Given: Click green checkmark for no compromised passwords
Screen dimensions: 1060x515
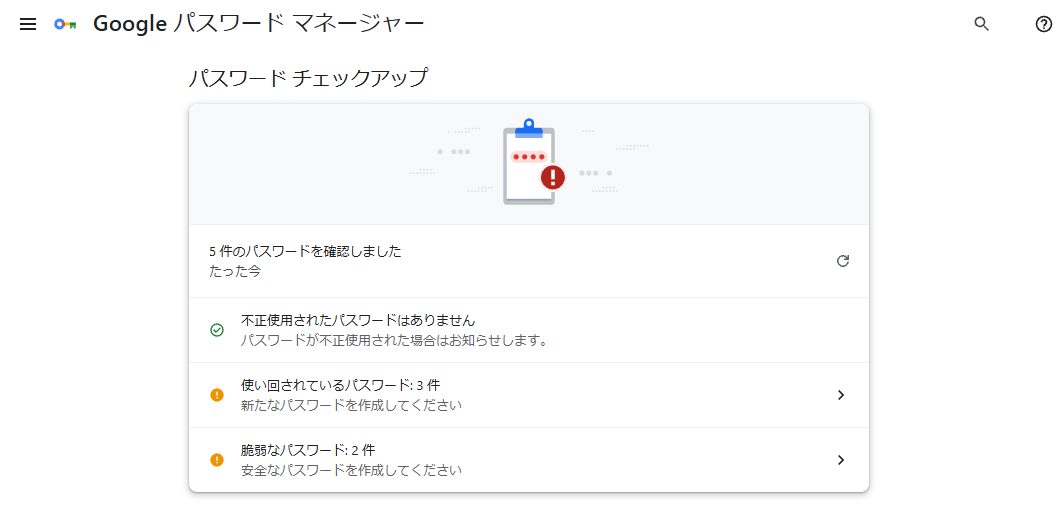Looking at the screenshot, I should [x=216, y=330].
